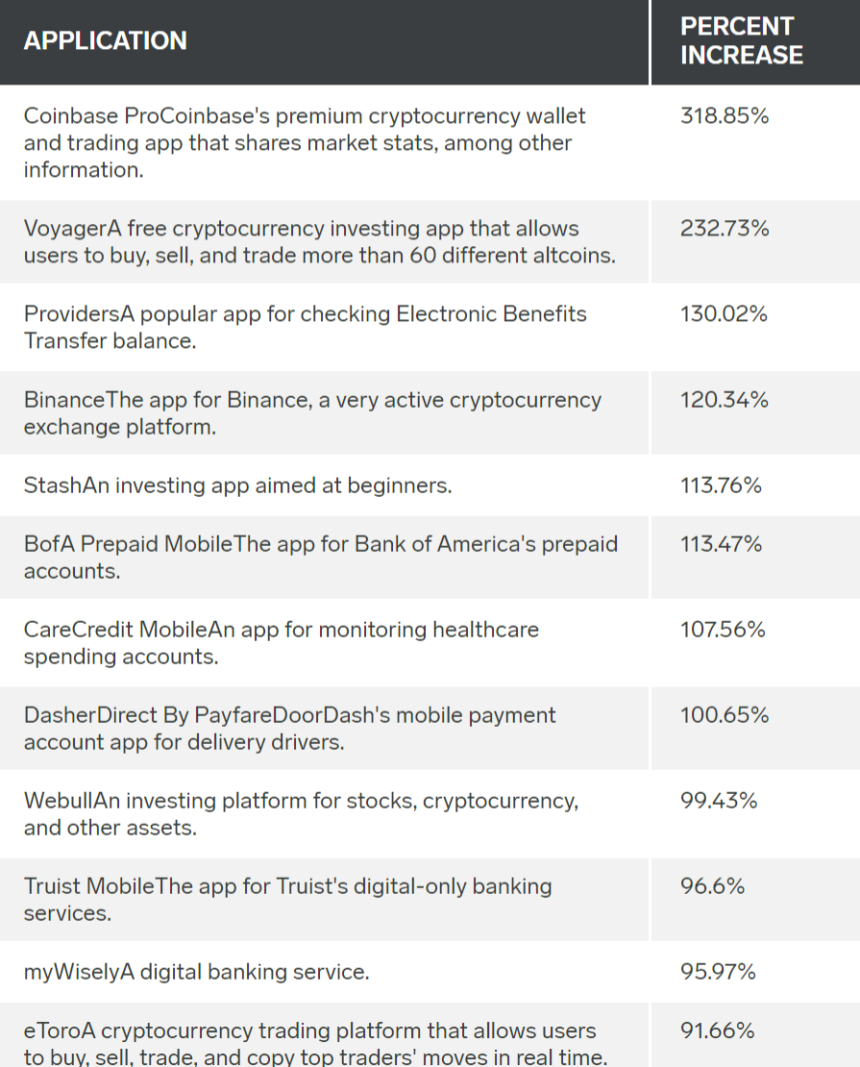
Task: Click the 318.85% value
Action: pos(724,116)
